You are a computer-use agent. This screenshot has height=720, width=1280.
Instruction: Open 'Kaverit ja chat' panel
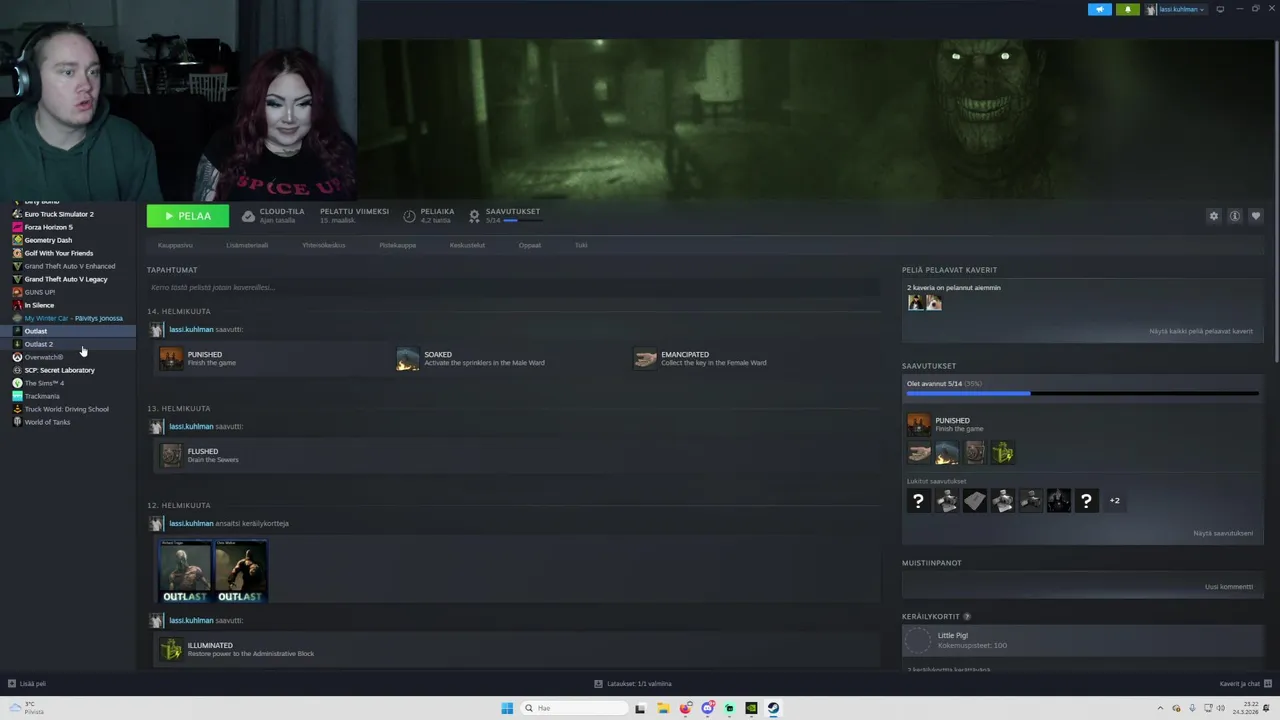pyautogui.click(x=1245, y=684)
